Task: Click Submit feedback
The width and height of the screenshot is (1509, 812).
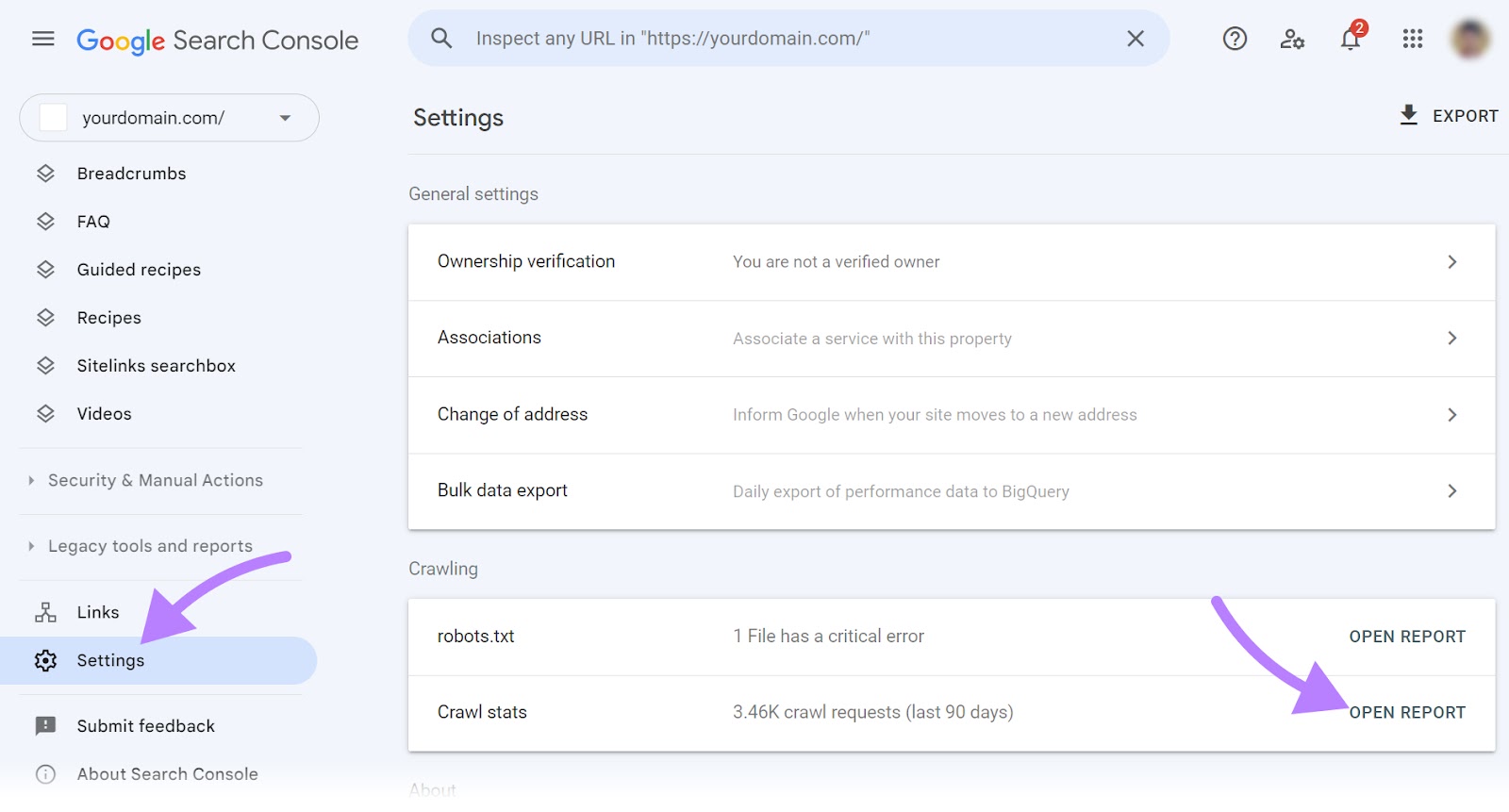Action: 146,726
